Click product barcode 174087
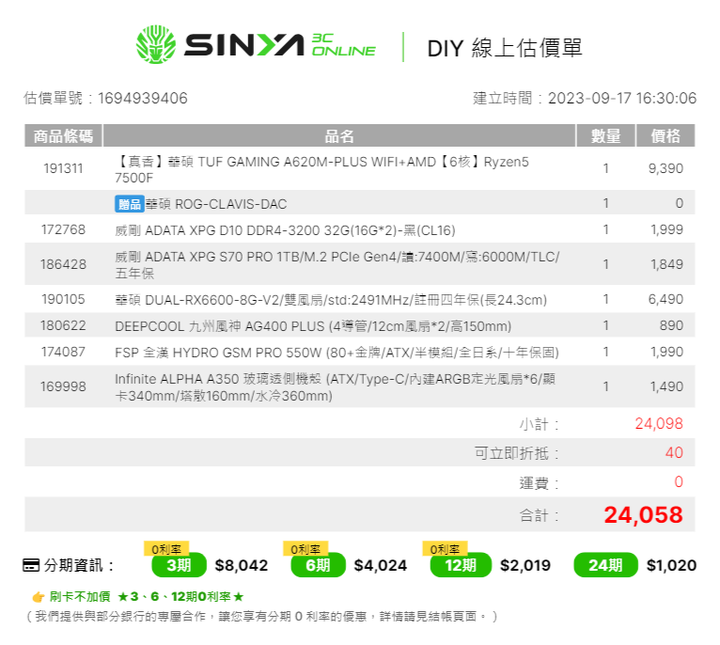The image size is (720, 645). (63, 352)
